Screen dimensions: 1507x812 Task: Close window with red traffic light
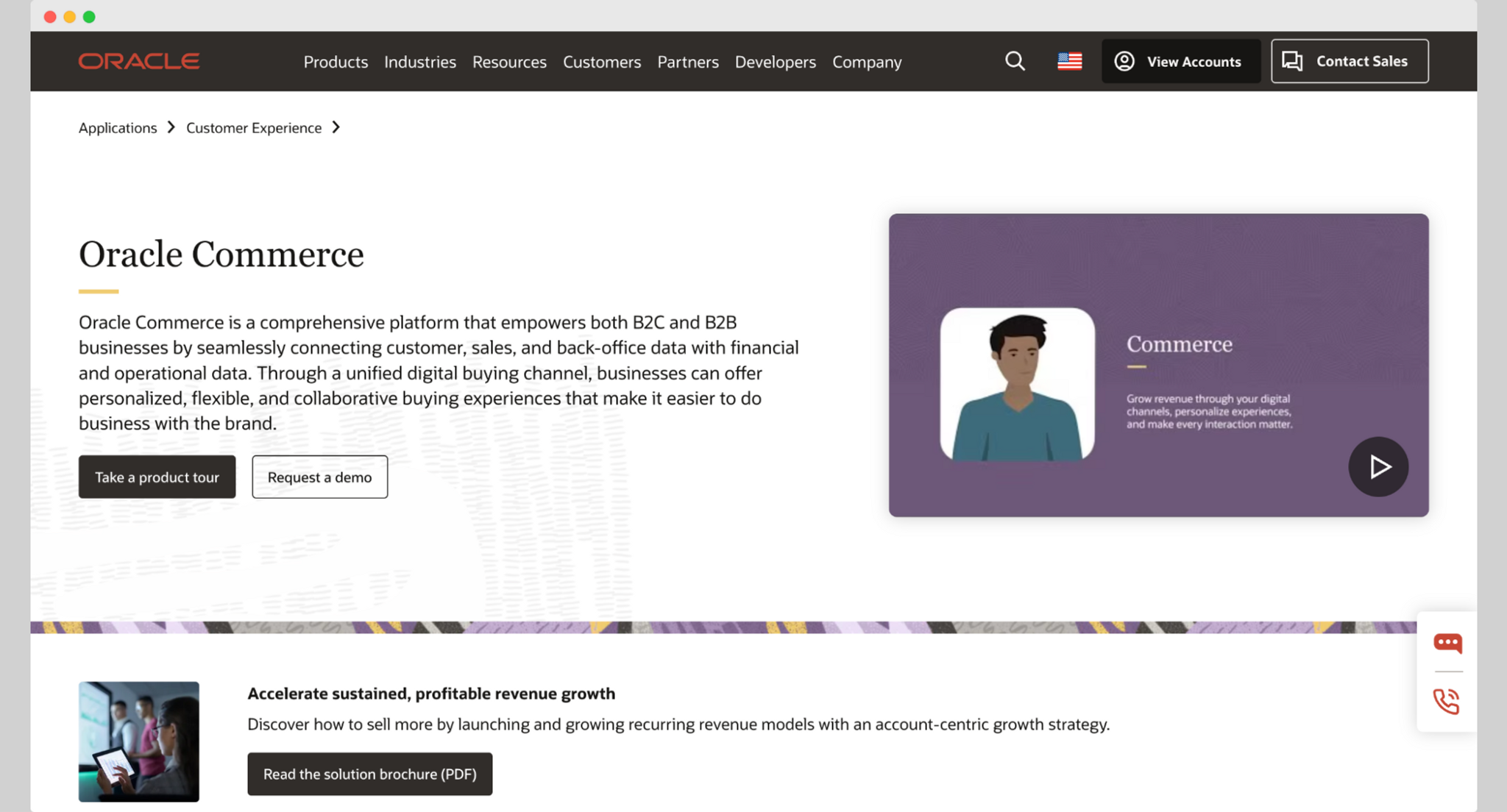coord(50,17)
